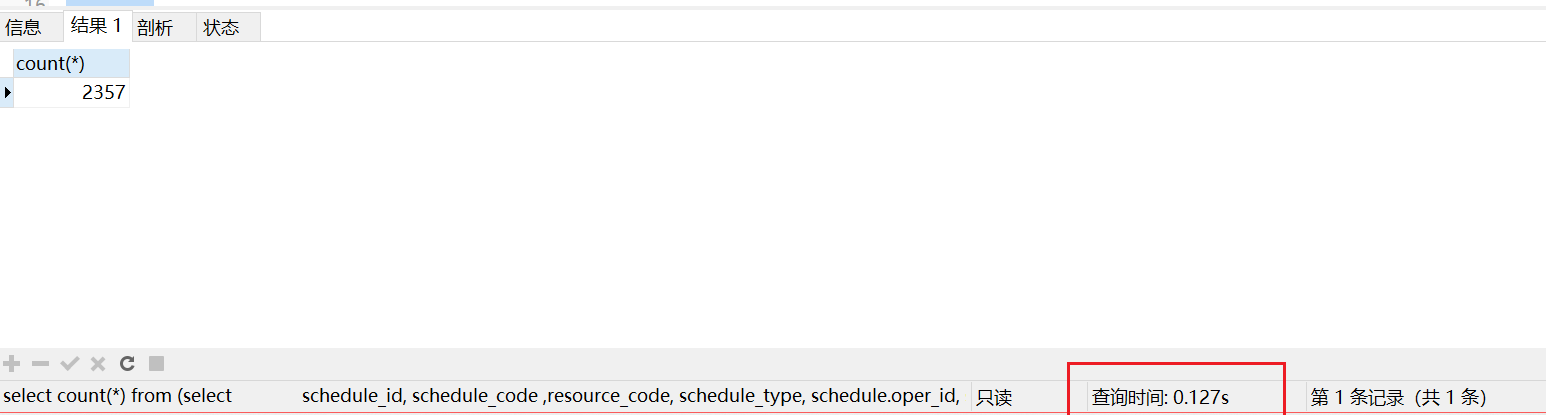Click the schedule_id column list in status bar
1546x415 pixels.
[x=631, y=397]
